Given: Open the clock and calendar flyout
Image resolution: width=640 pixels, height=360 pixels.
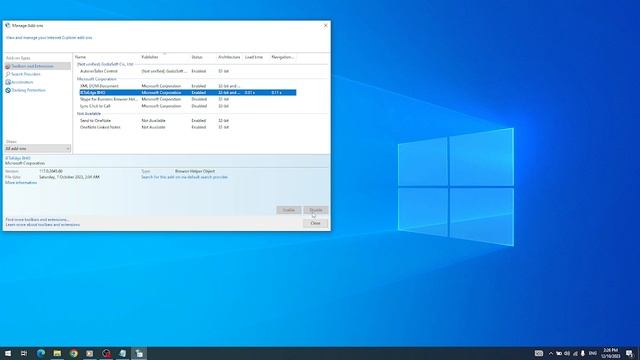Looking at the screenshot, I should pos(611,353).
